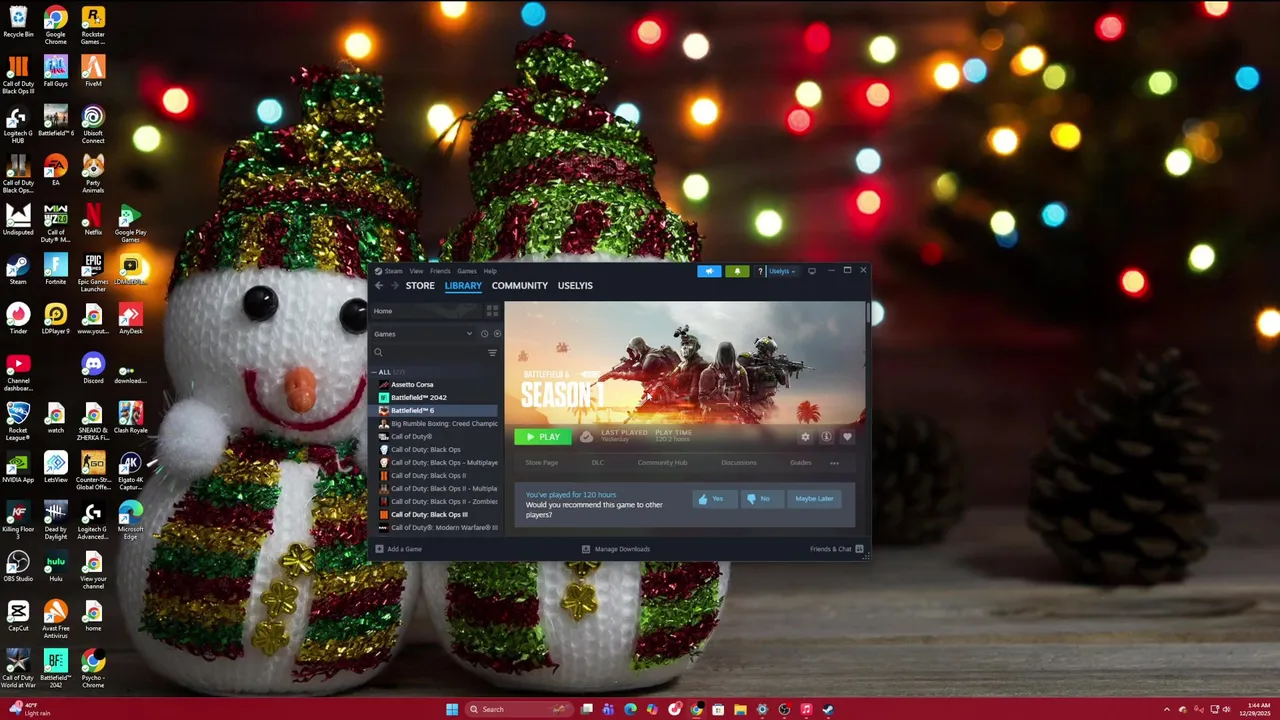The image size is (1280, 720).
Task: Open the blue announcements megaphone button
Action: click(709, 271)
